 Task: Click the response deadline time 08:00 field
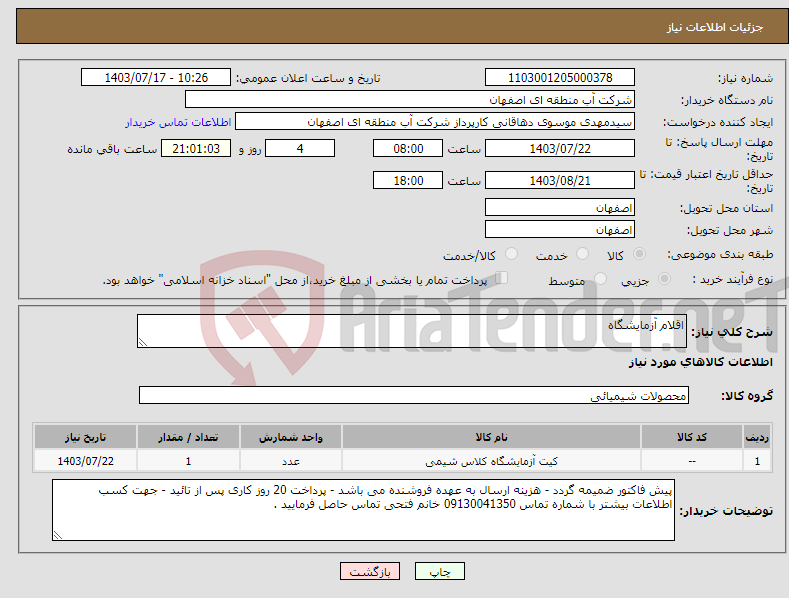tap(408, 148)
